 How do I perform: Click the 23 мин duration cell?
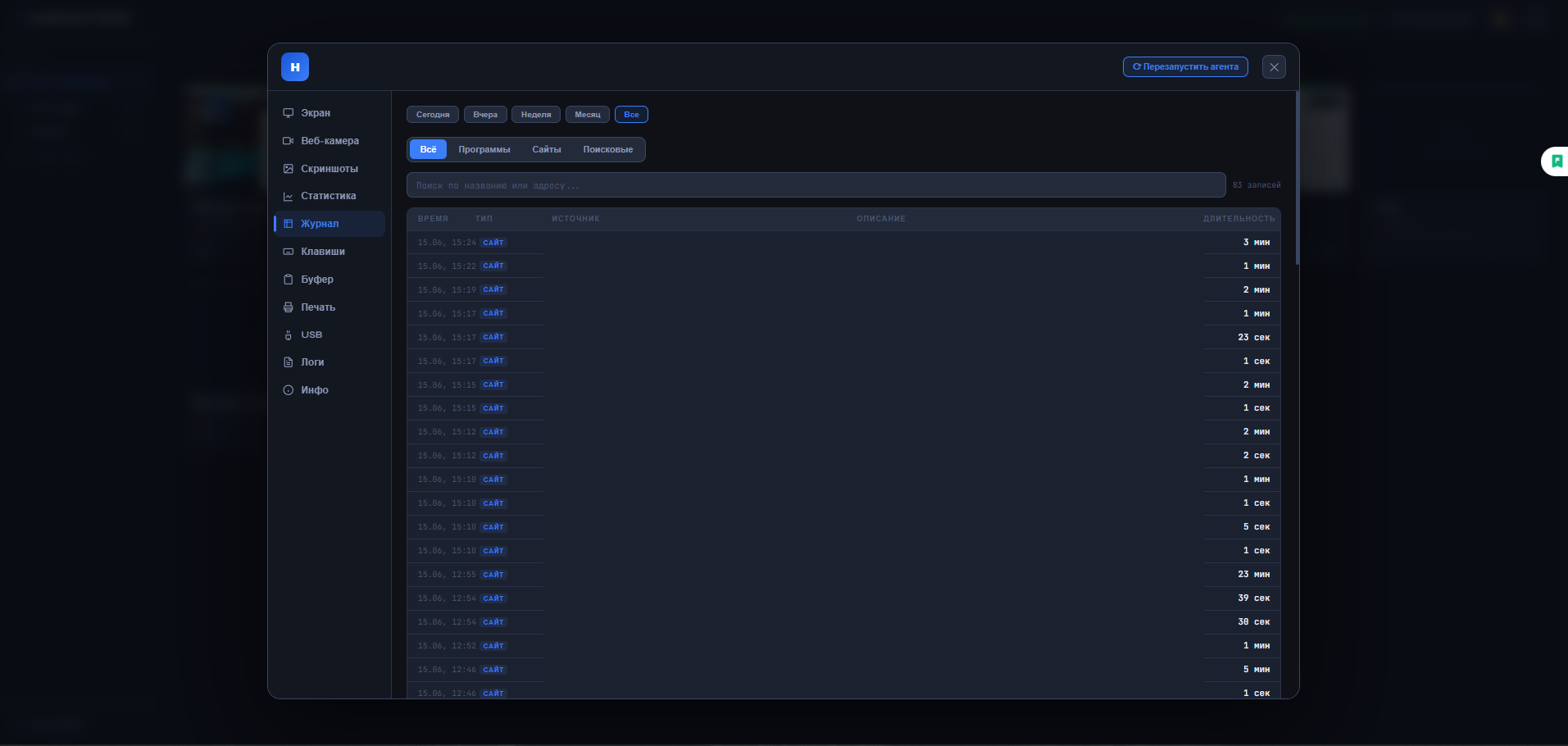(x=1254, y=575)
